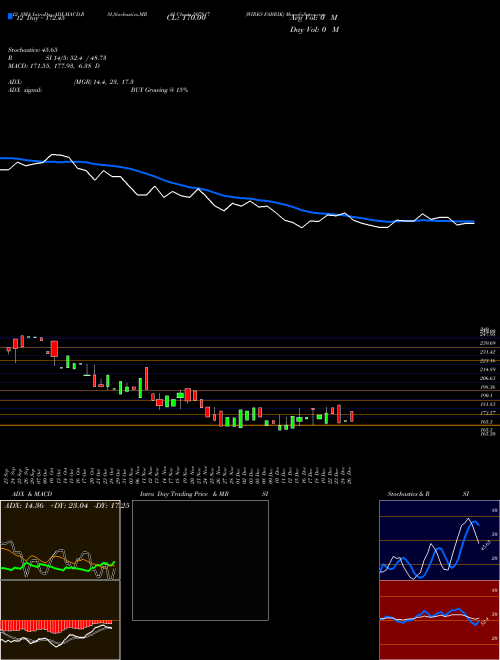Screen dimensions: 500x660
Task: Click the blue 12 Day legend square
Action: [x=11, y=16]
